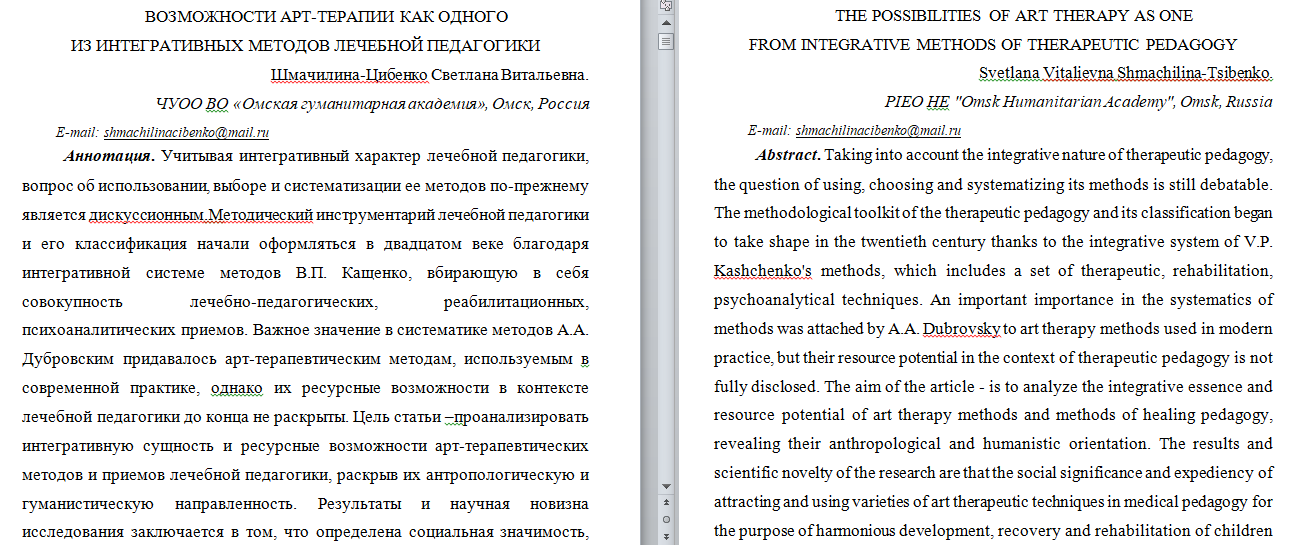This screenshot has width=1297, height=545.
Task: Click the Previous Page double-arrow button
Action: point(666,504)
